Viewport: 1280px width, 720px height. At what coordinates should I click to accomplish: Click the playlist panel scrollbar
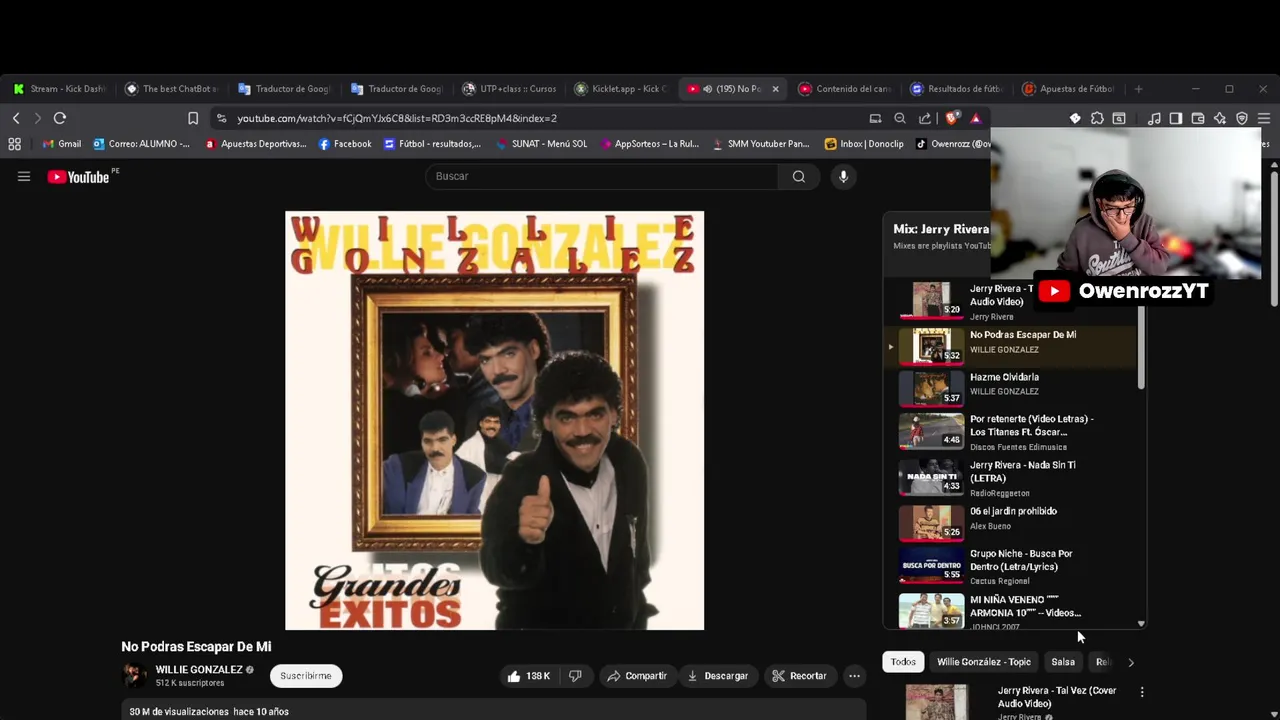click(1141, 348)
